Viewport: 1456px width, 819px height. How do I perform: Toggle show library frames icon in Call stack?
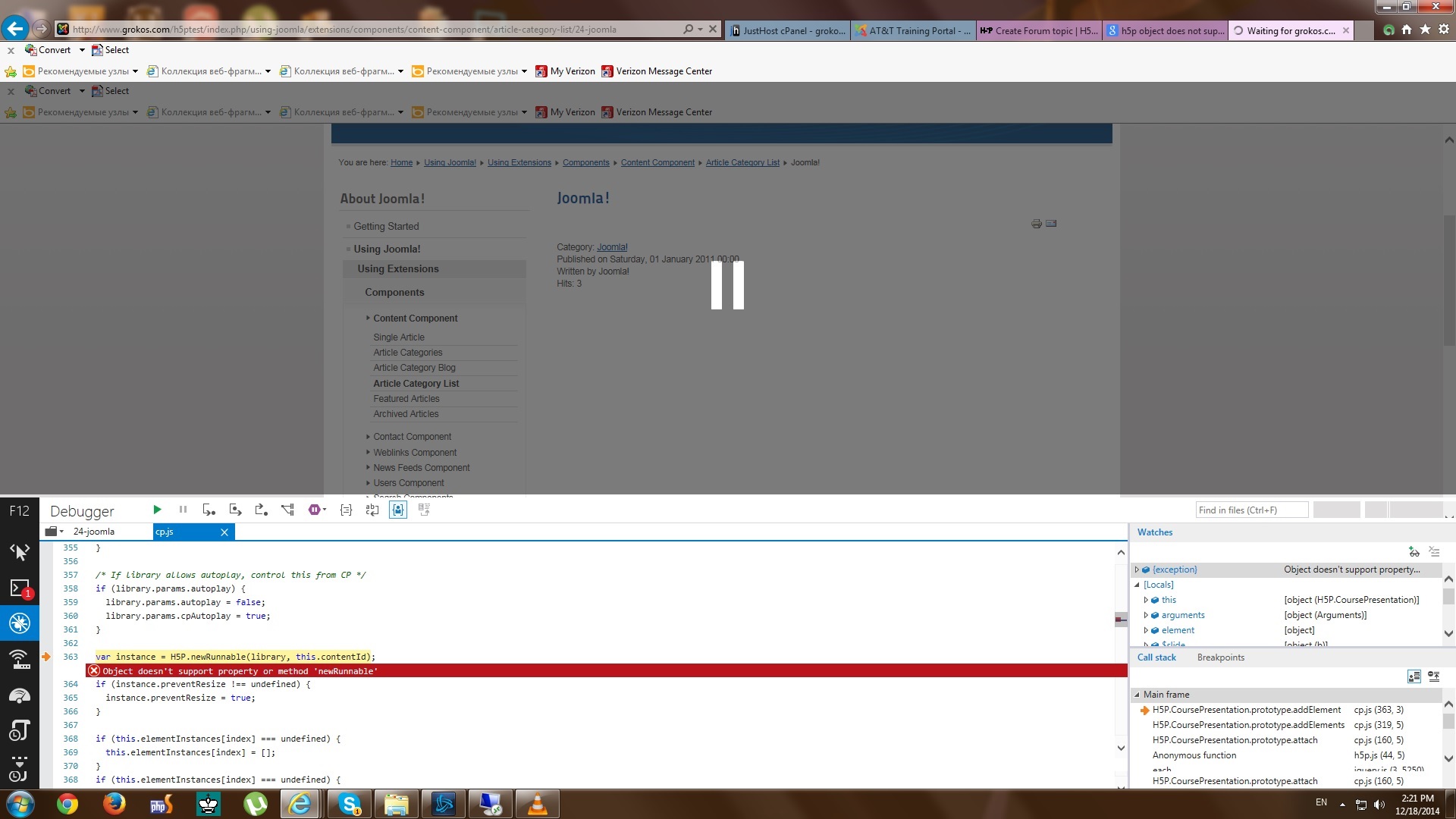point(1414,676)
